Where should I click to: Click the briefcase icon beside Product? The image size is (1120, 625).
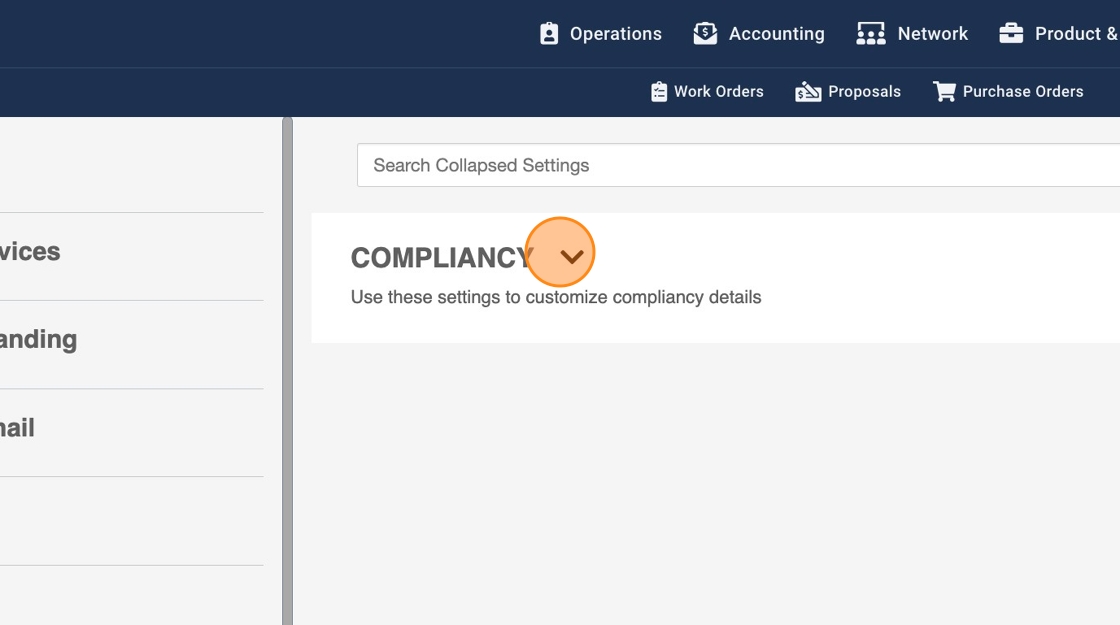pyautogui.click(x=1011, y=34)
